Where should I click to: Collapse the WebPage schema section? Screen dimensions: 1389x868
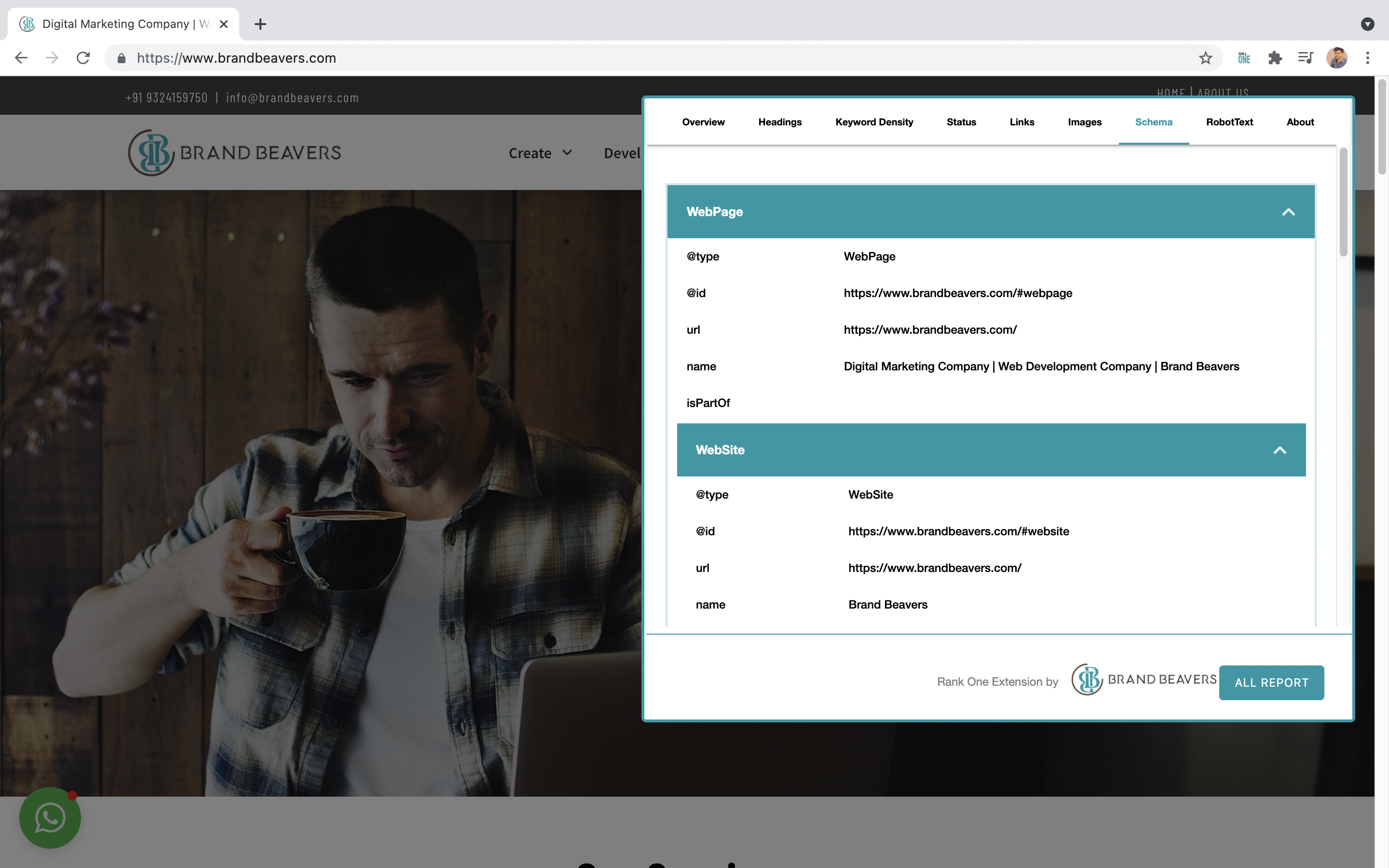(1289, 211)
